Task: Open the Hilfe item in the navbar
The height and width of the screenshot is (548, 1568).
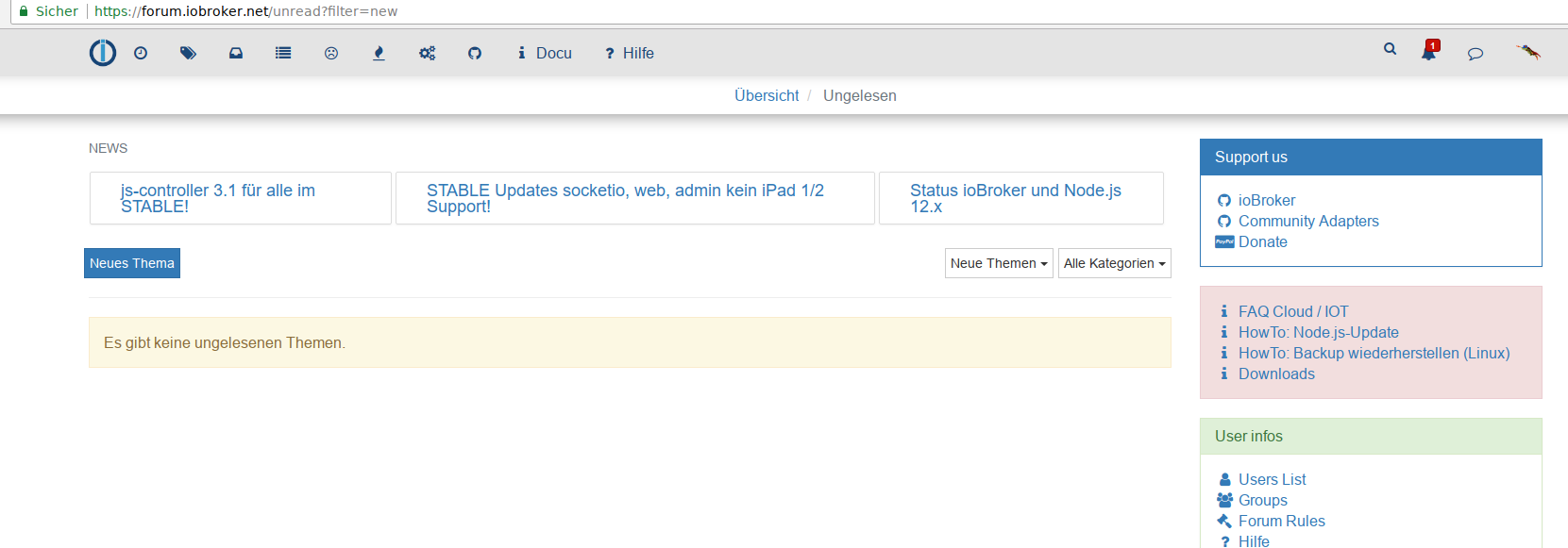Action: point(630,54)
